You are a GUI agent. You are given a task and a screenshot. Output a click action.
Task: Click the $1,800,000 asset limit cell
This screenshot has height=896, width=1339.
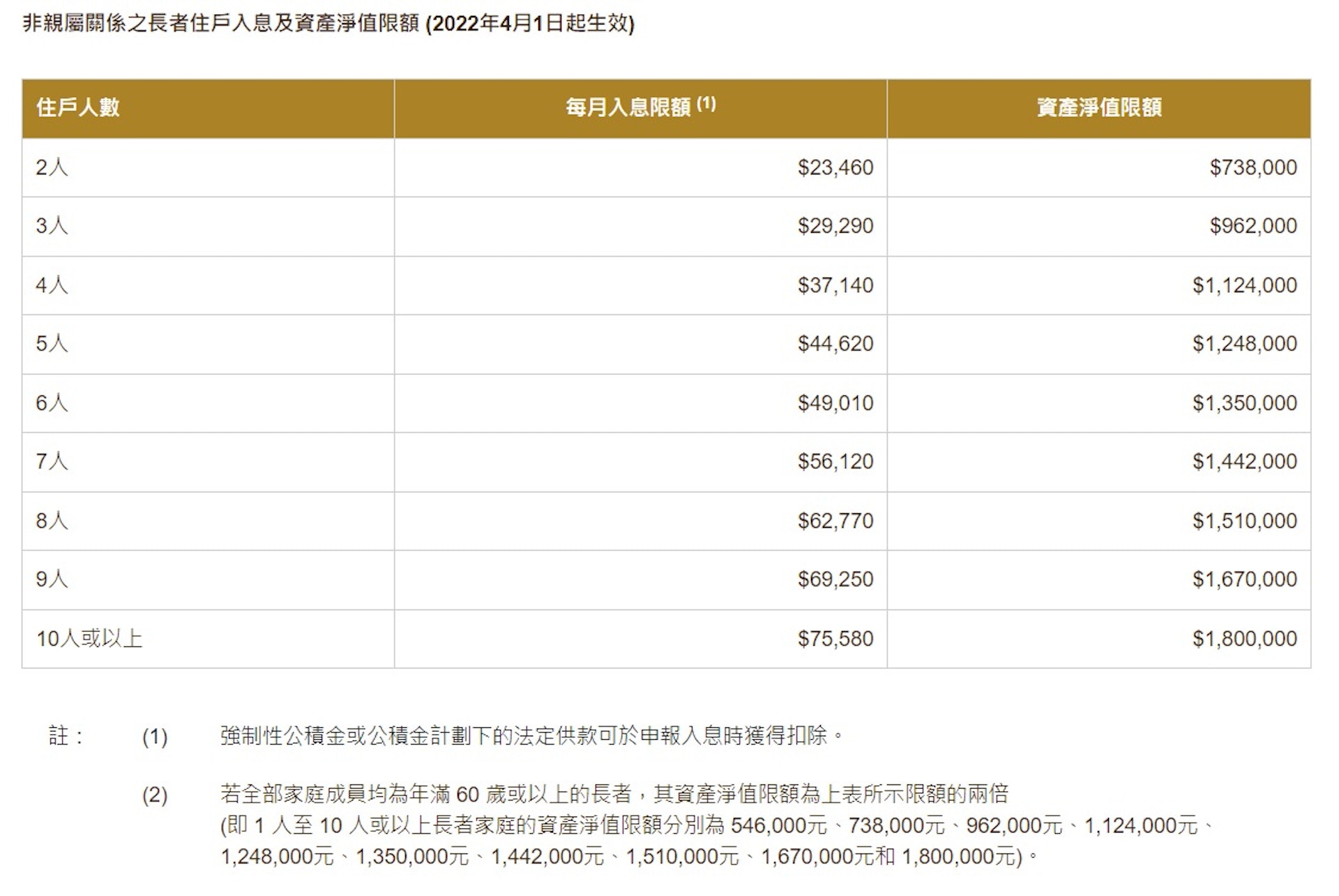pos(1244,639)
